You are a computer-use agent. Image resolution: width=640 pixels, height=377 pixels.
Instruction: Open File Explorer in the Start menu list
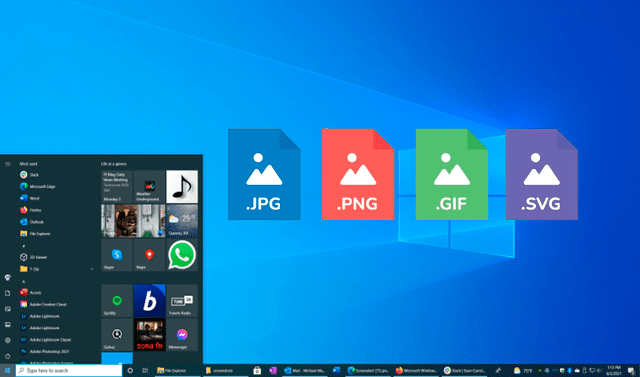coord(35,234)
